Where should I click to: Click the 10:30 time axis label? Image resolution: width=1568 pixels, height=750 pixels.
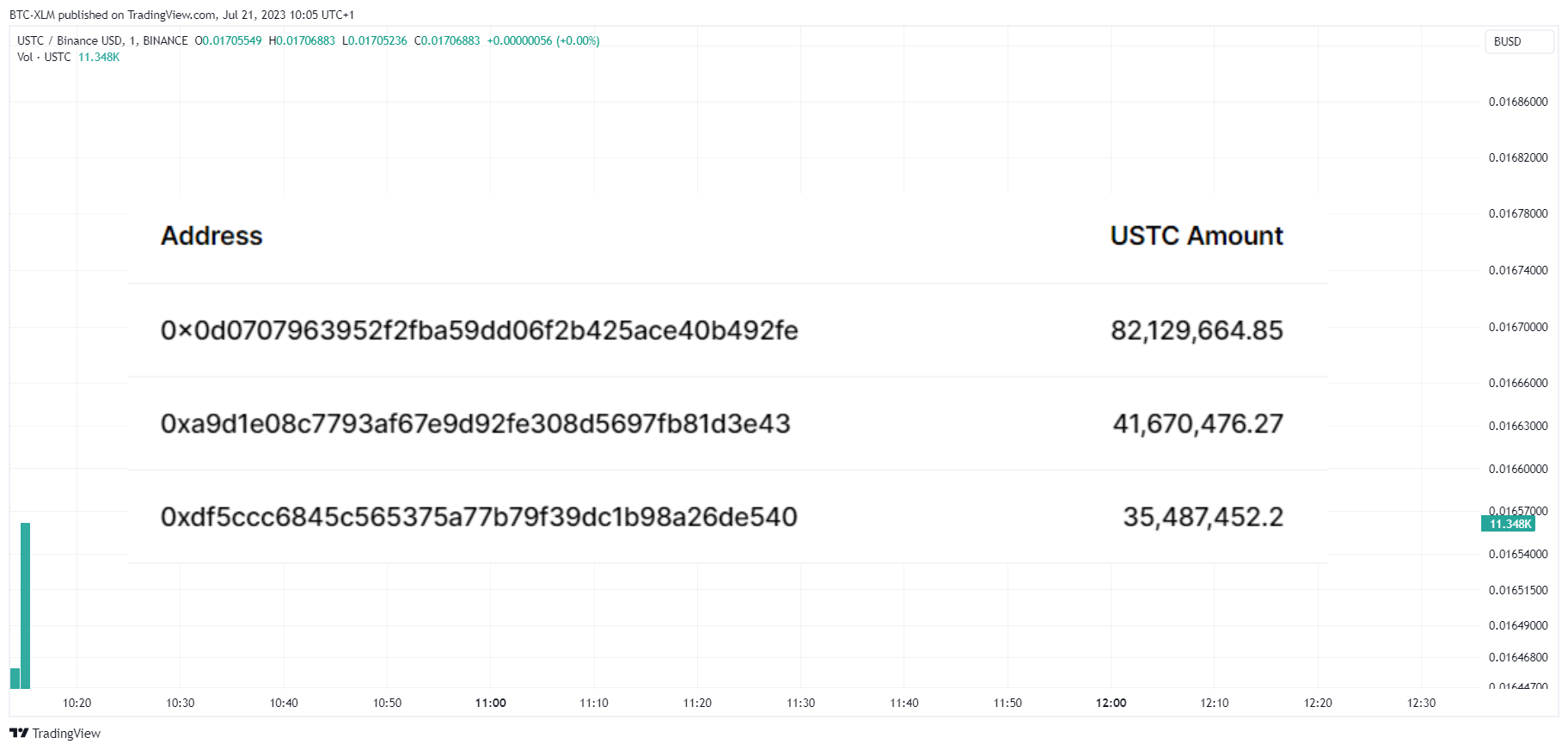click(x=181, y=703)
